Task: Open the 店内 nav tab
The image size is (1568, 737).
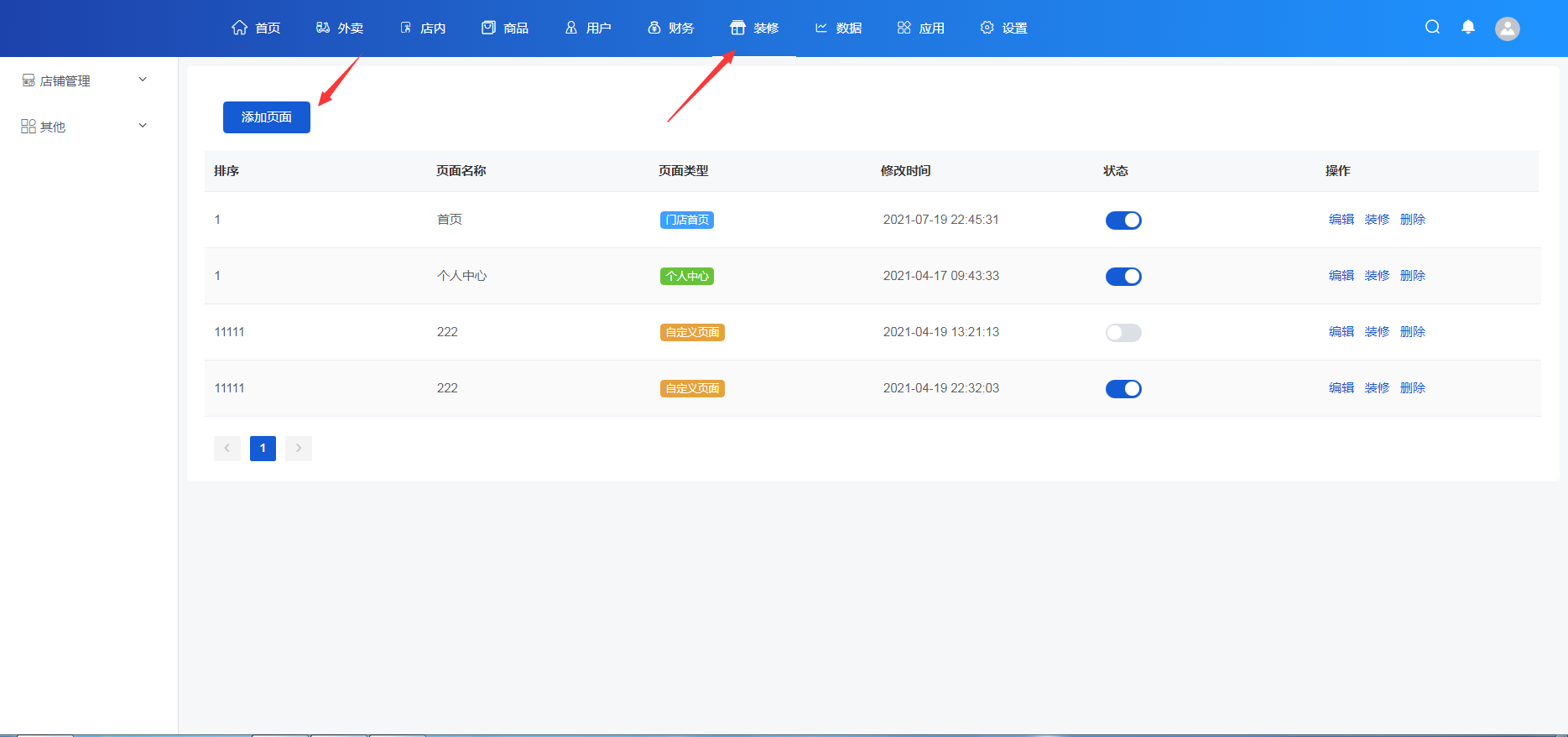Action: (423, 28)
